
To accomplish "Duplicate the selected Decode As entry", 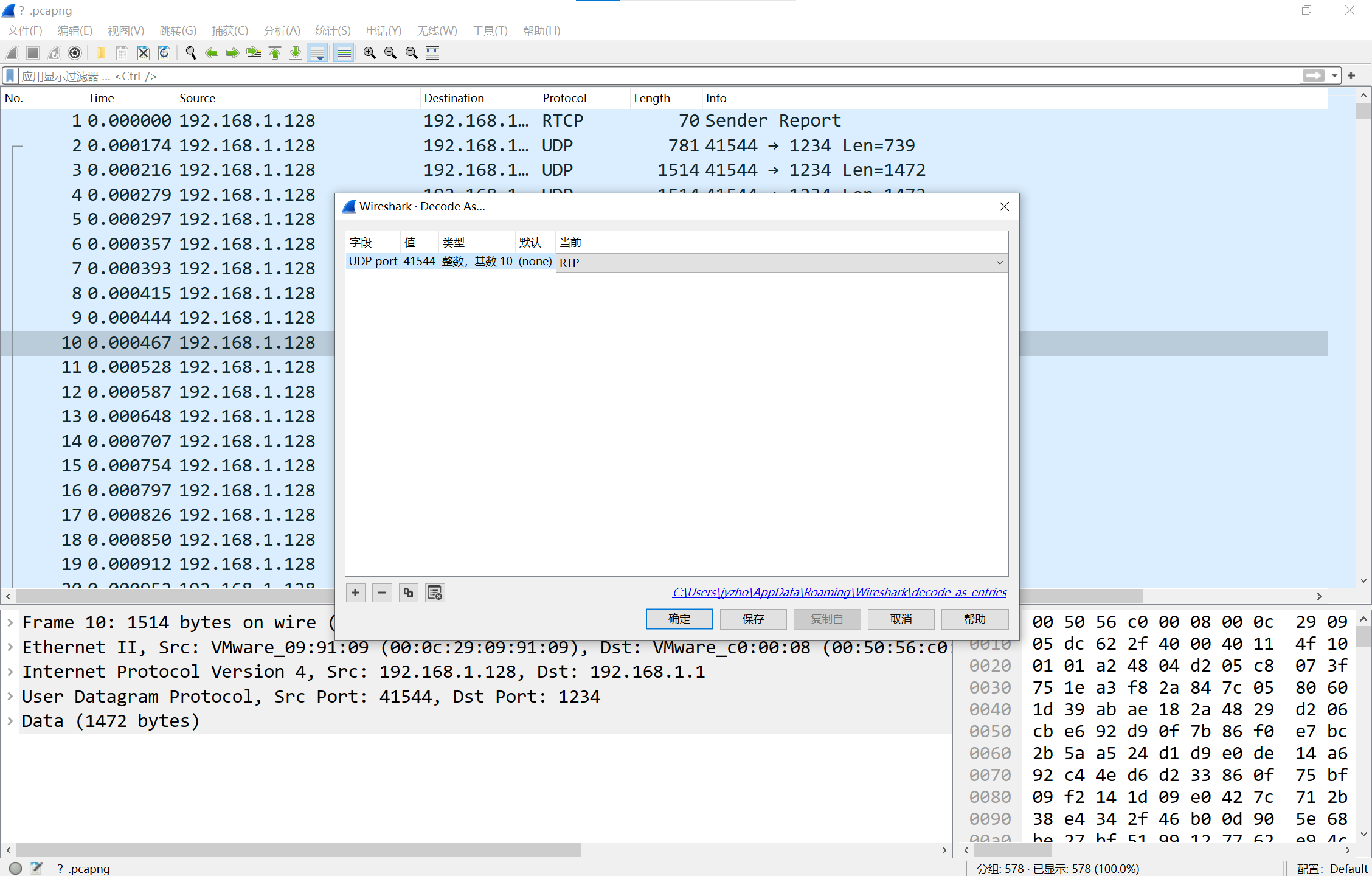I will pyautogui.click(x=408, y=593).
